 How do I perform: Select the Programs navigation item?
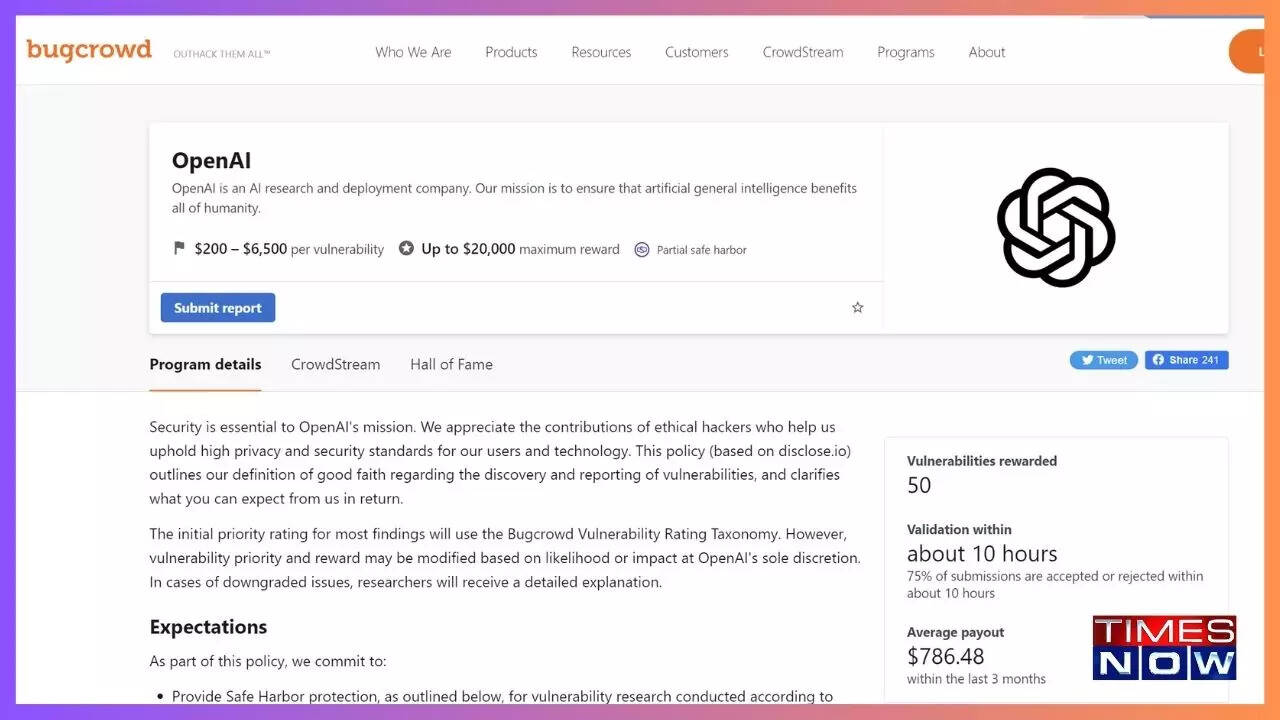(x=905, y=52)
